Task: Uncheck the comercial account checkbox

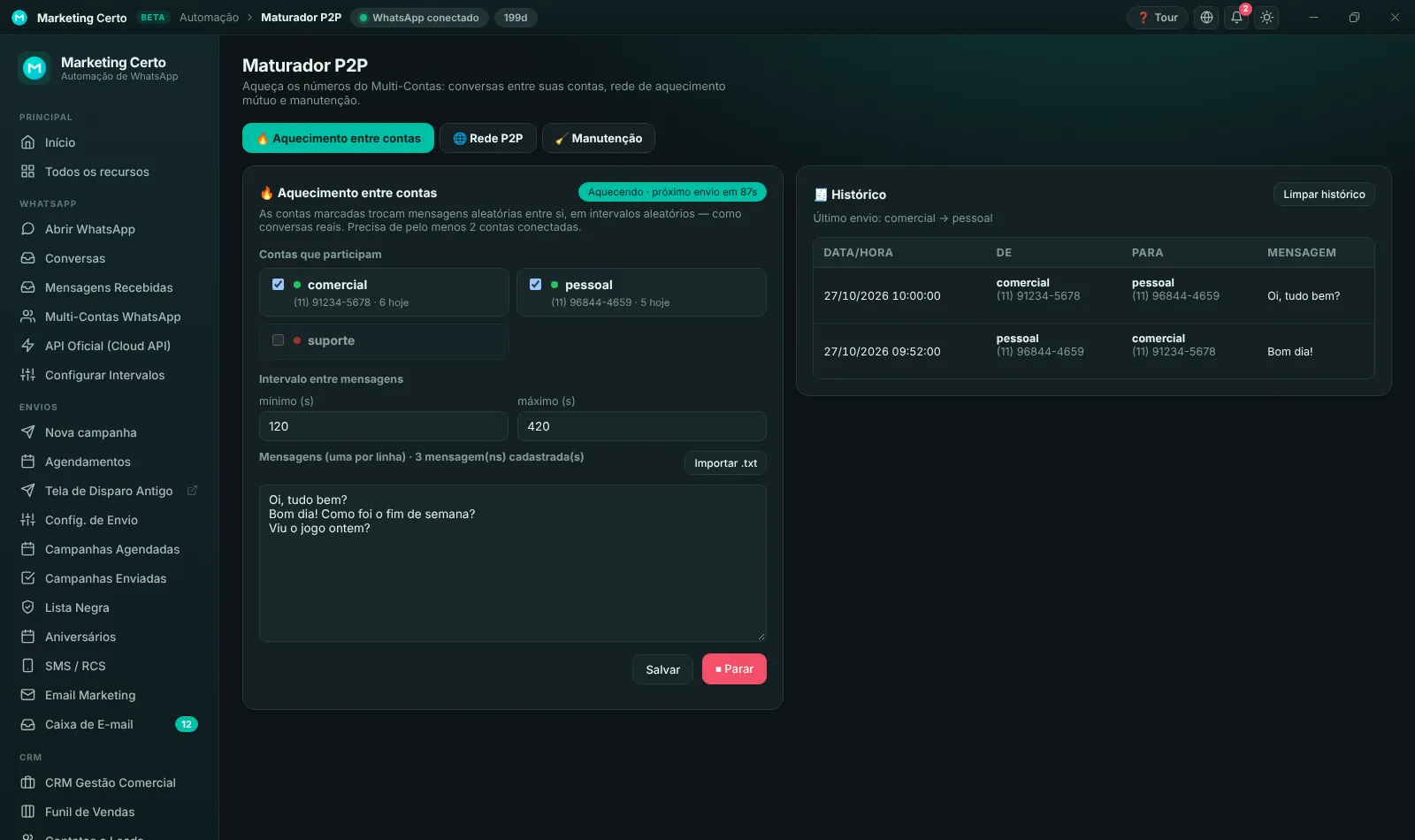Action: [279, 285]
